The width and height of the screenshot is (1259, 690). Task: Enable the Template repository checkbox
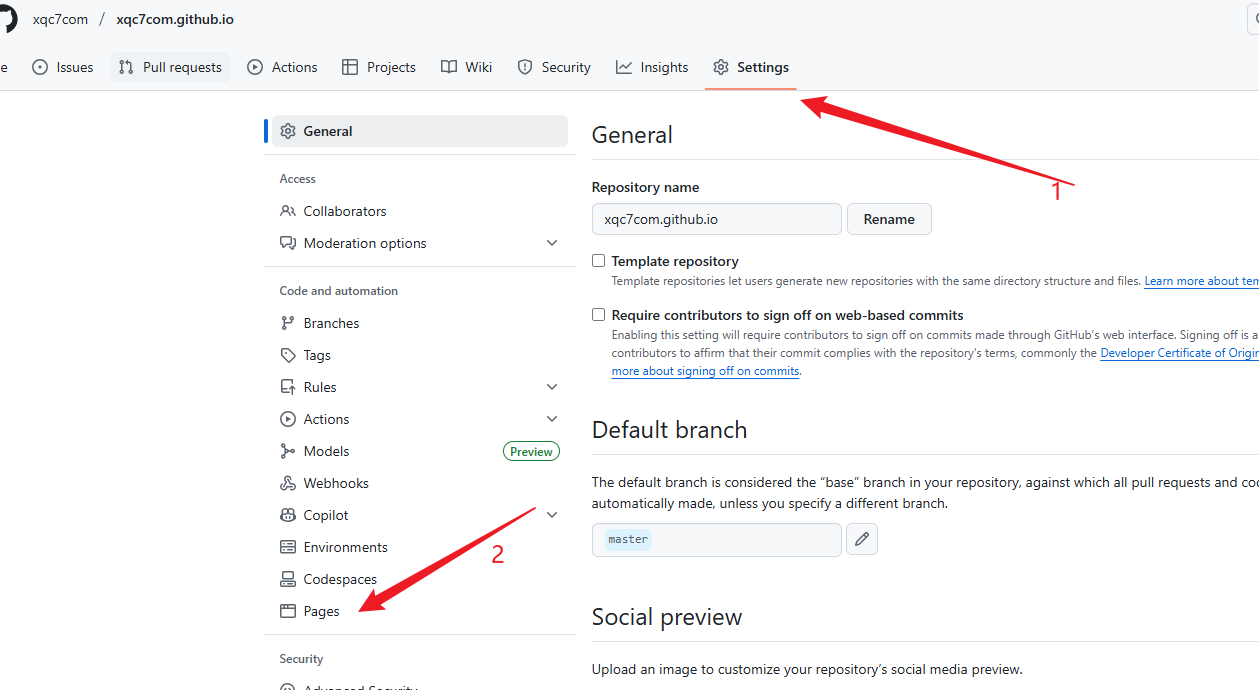(x=599, y=261)
